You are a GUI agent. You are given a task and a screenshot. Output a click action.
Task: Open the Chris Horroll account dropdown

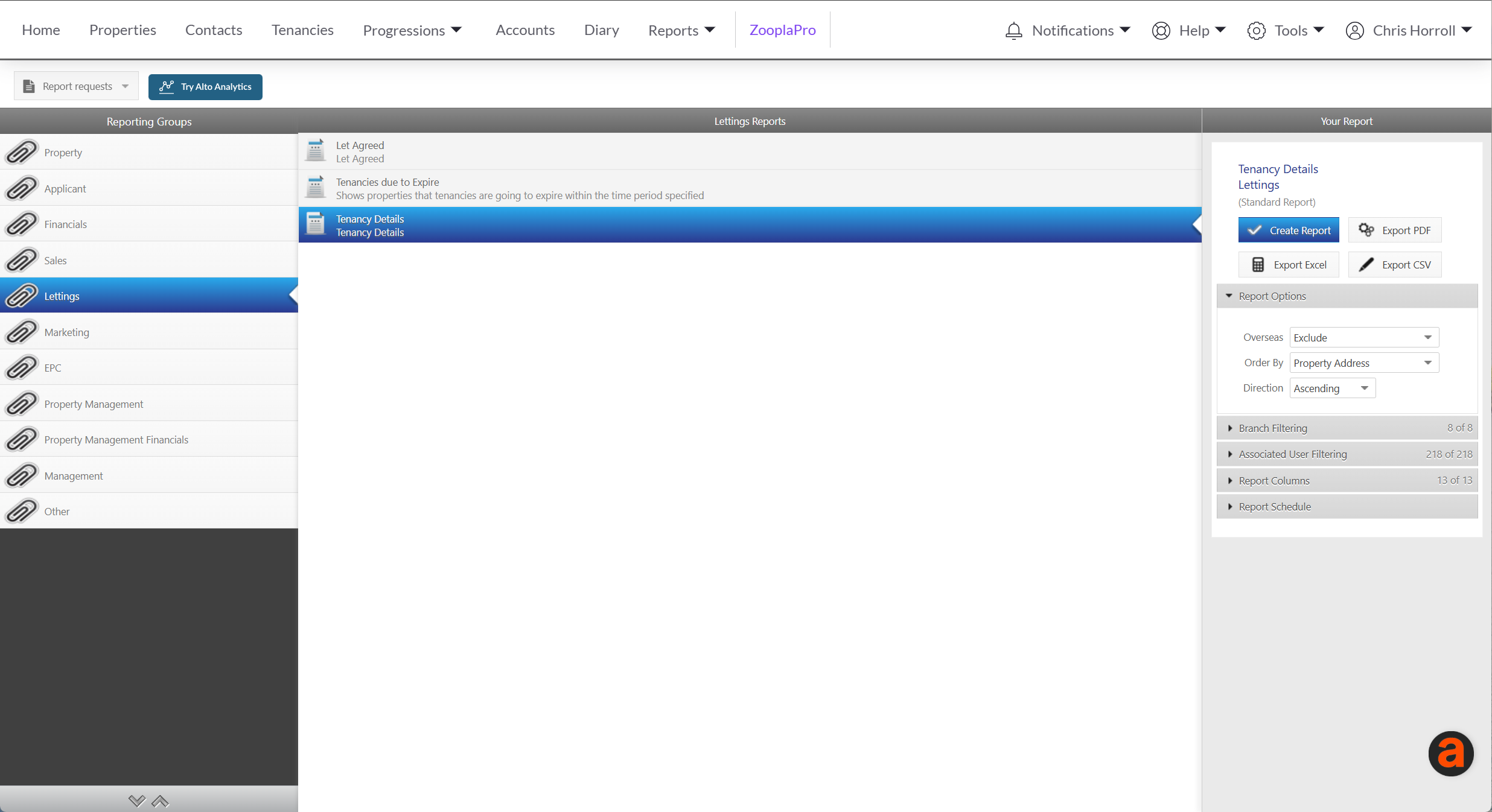point(1409,30)
